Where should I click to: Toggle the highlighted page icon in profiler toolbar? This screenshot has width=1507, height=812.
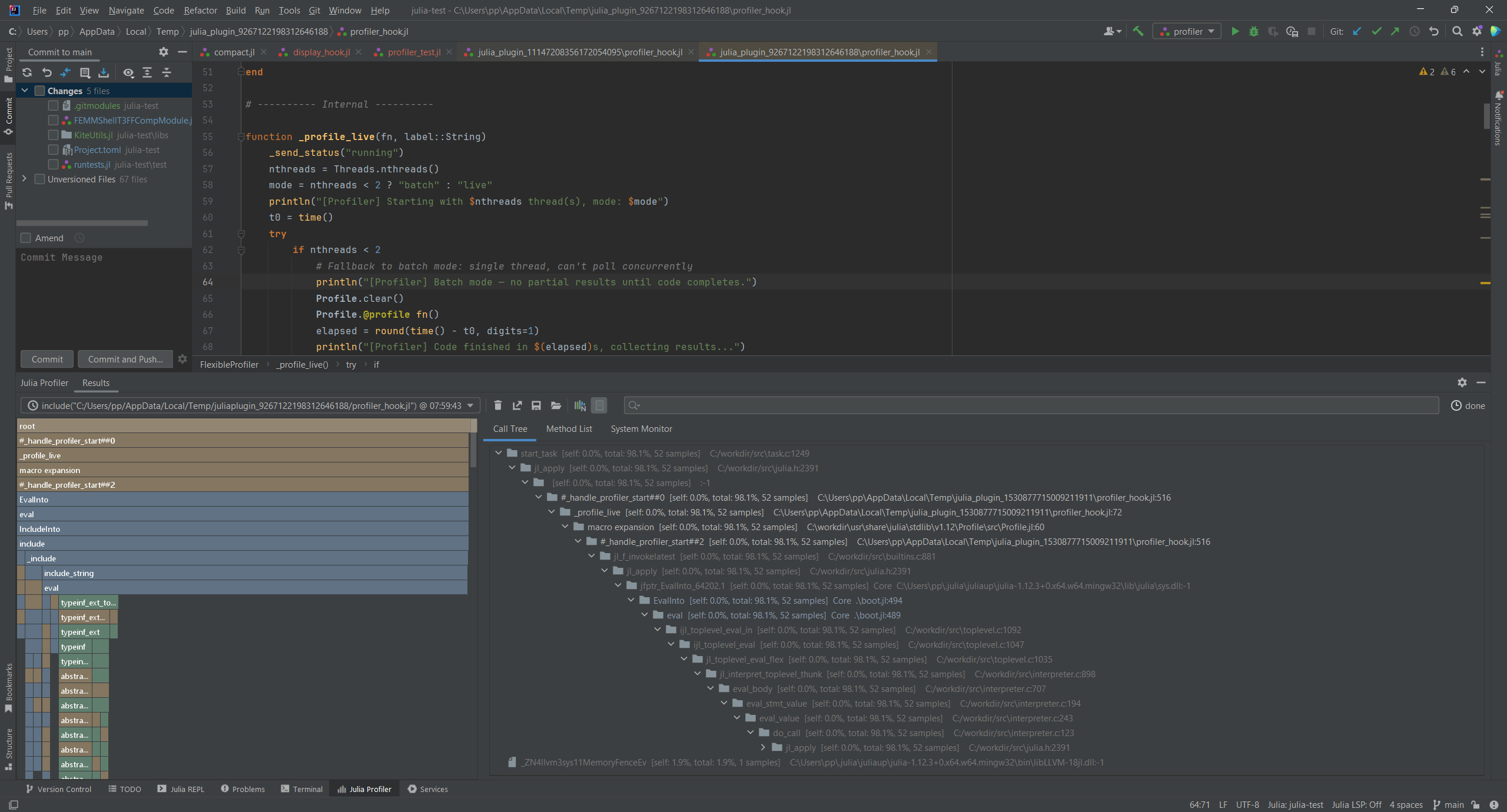[x=599, y=405]
